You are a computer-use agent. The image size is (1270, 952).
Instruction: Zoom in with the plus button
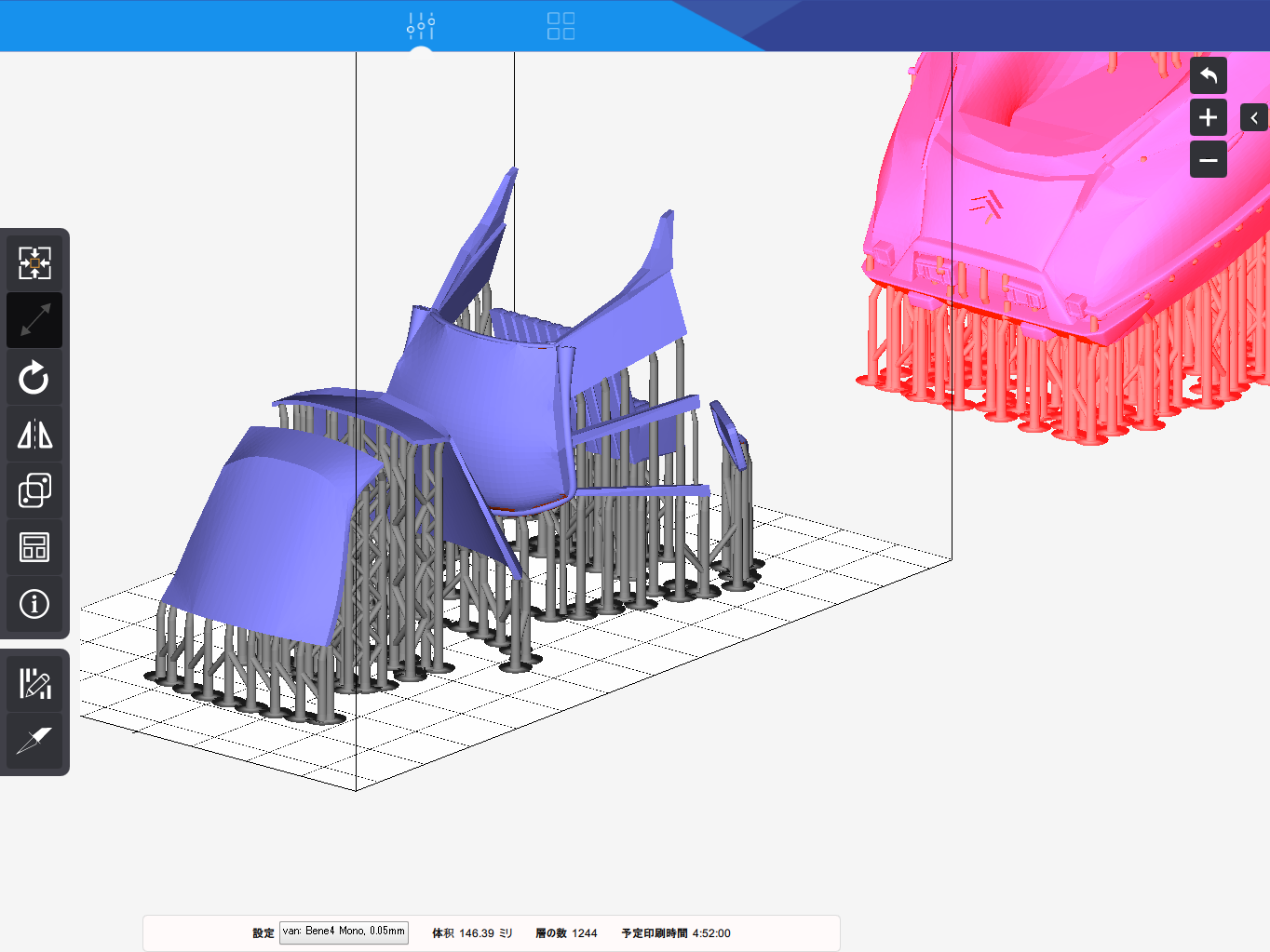coord(1208,117)
